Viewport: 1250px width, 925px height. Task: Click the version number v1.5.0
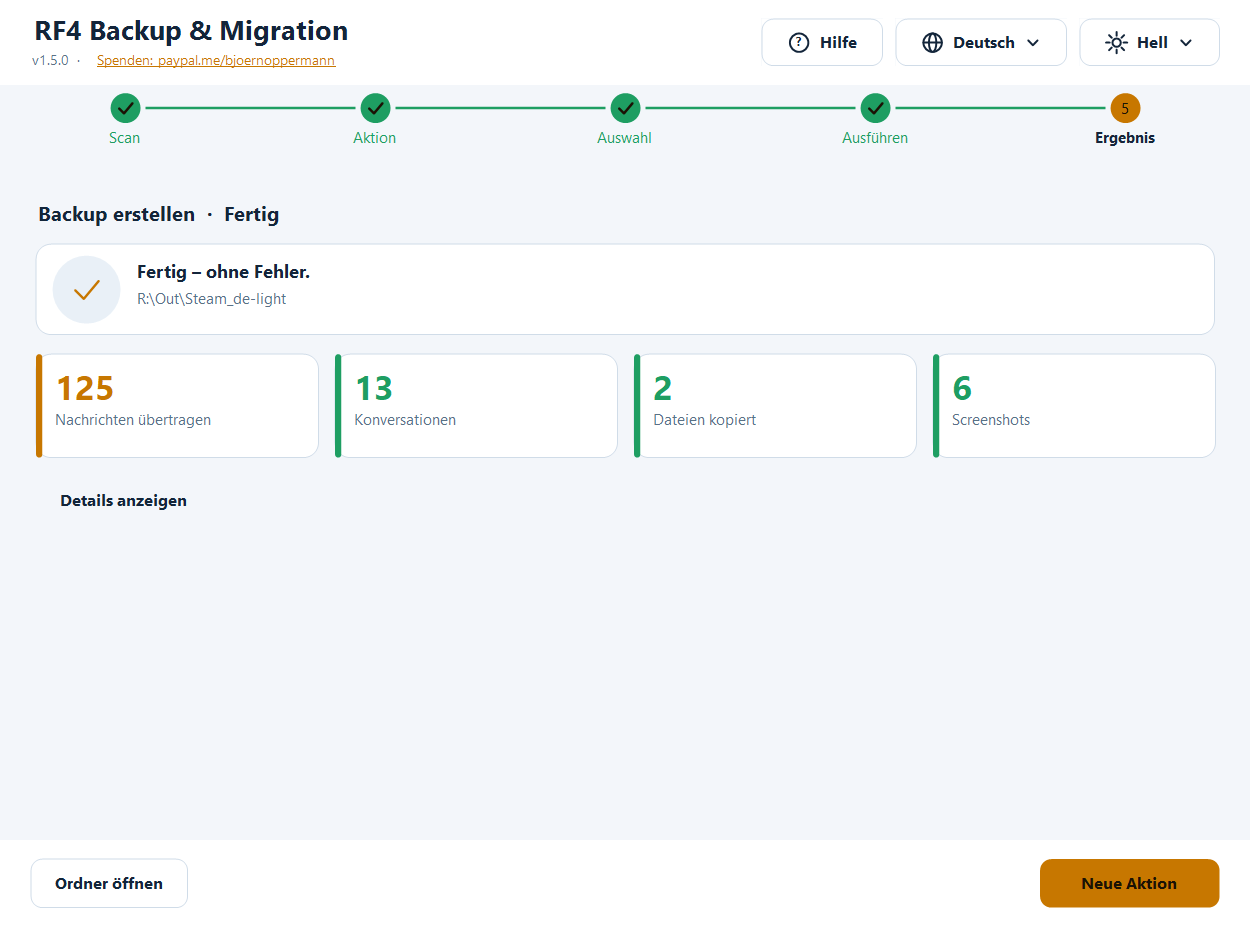tap(50, 60)
